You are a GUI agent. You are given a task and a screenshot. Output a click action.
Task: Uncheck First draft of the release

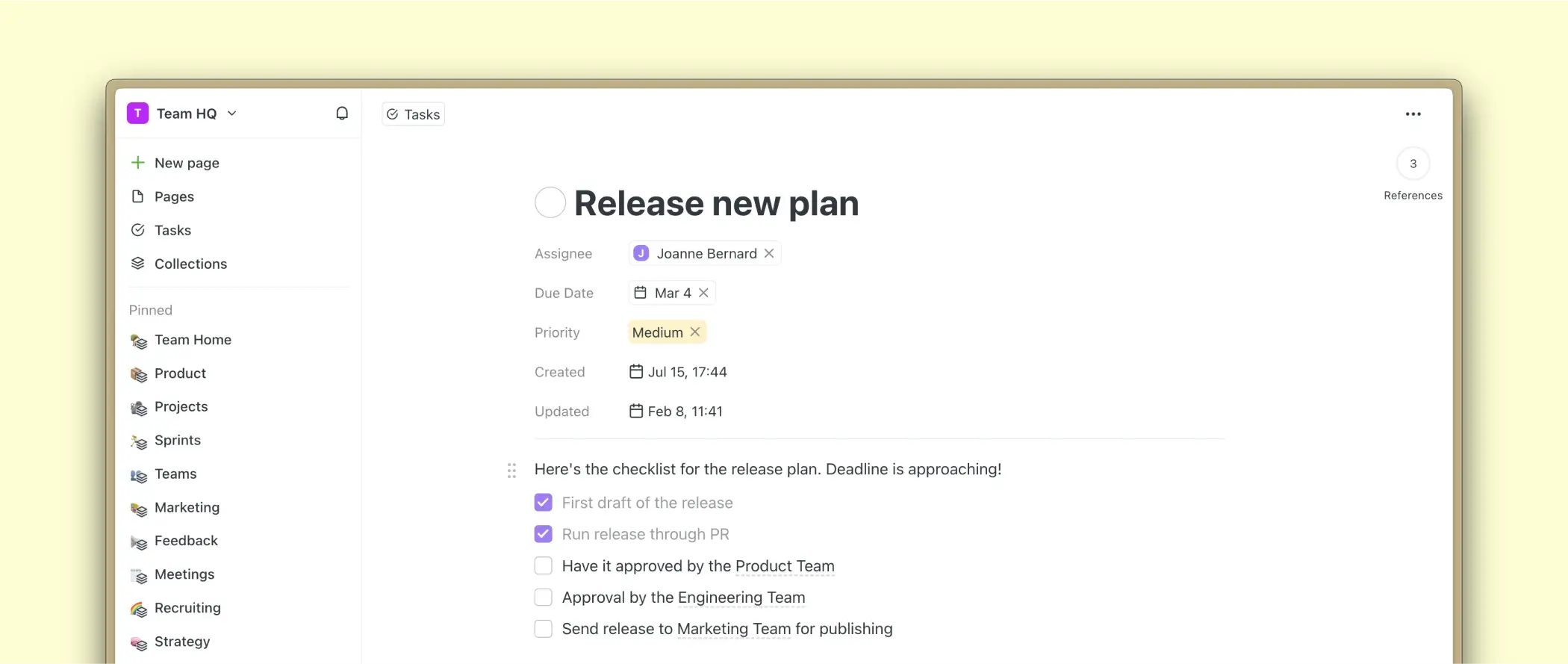[x=544, y=503]
